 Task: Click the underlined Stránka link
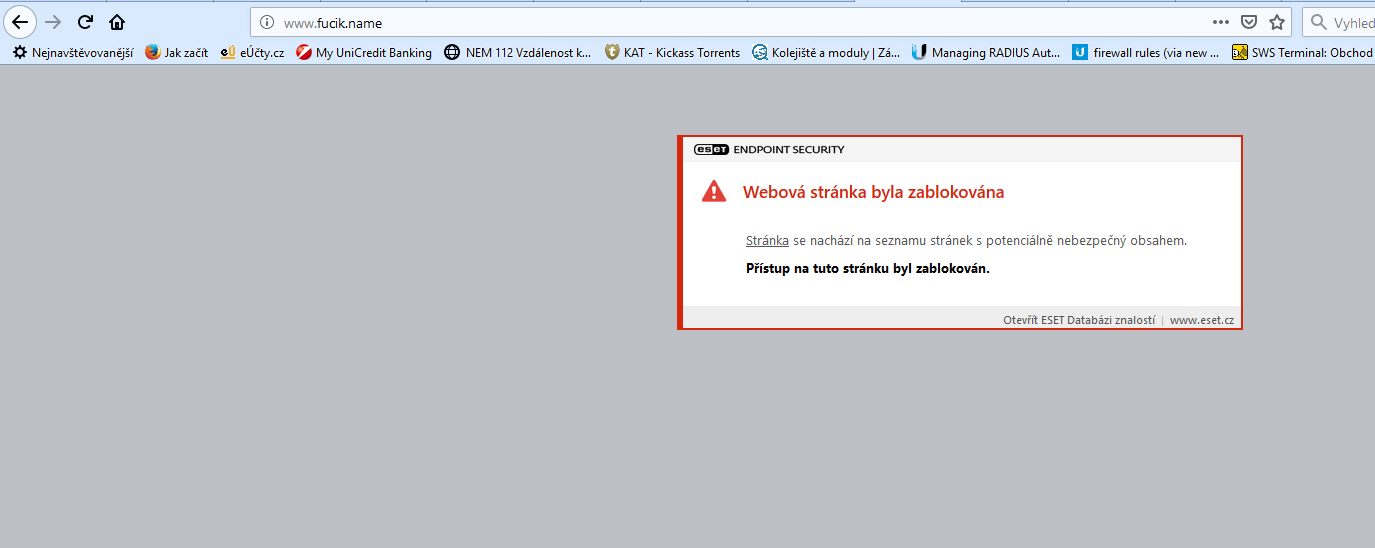(x=767, y=240)
